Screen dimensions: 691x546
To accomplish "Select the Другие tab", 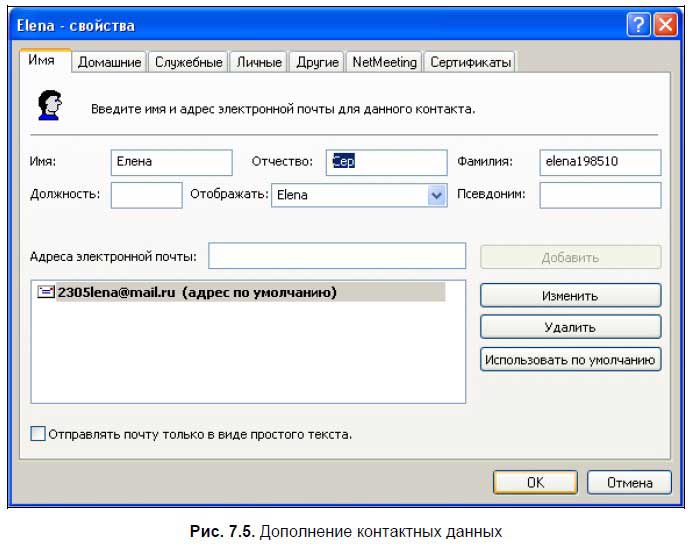I will (318, 62).
